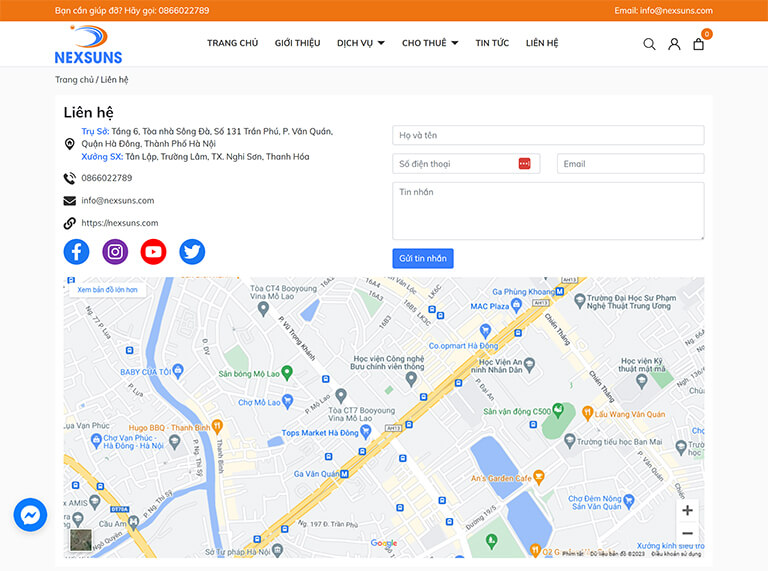Viewport: 768px width, 571px height.
Task: Select An's Garden Cafe map marker
Action: (x=538, y=477)
